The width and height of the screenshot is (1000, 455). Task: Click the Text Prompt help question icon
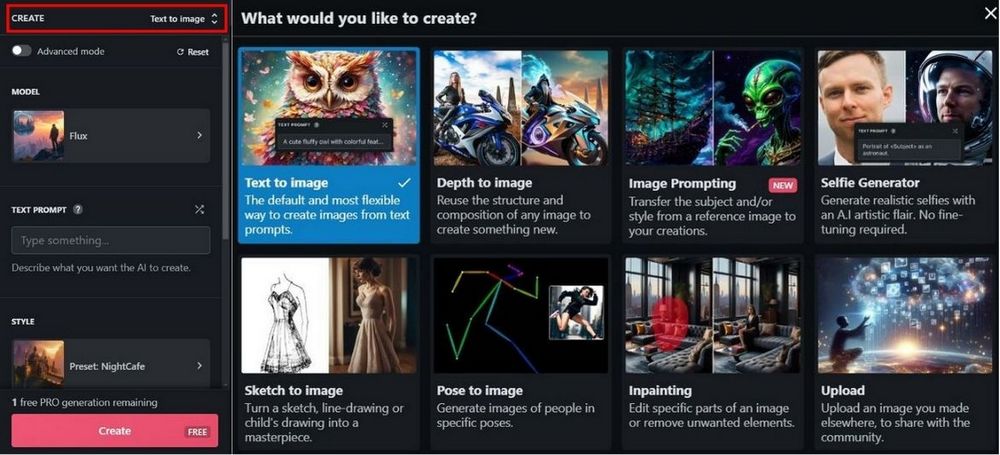tap(78, 209)
